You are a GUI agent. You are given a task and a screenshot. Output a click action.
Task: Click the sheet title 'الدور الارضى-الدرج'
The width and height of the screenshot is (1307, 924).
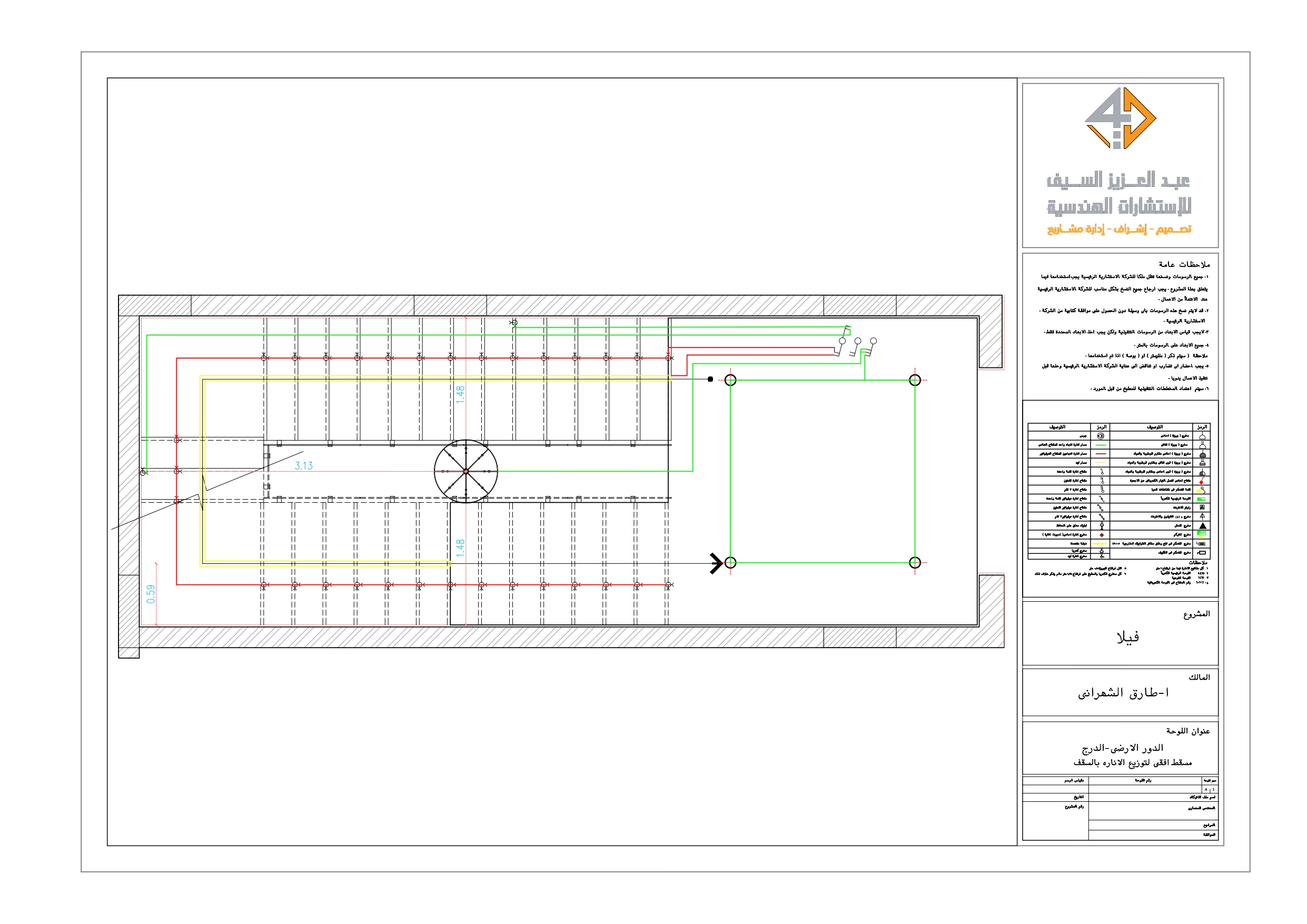tap(1122, 748)
